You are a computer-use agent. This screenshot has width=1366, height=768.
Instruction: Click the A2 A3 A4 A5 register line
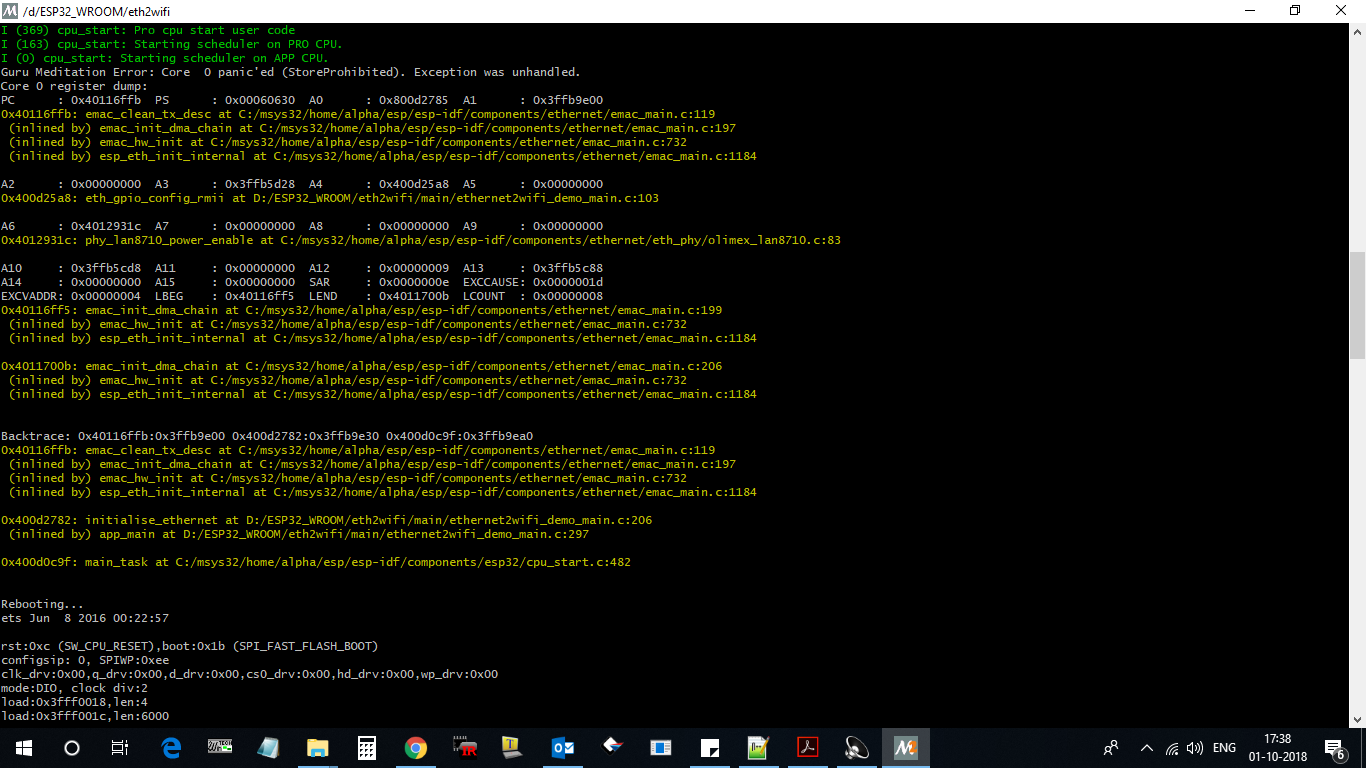(x=302, y=184)
